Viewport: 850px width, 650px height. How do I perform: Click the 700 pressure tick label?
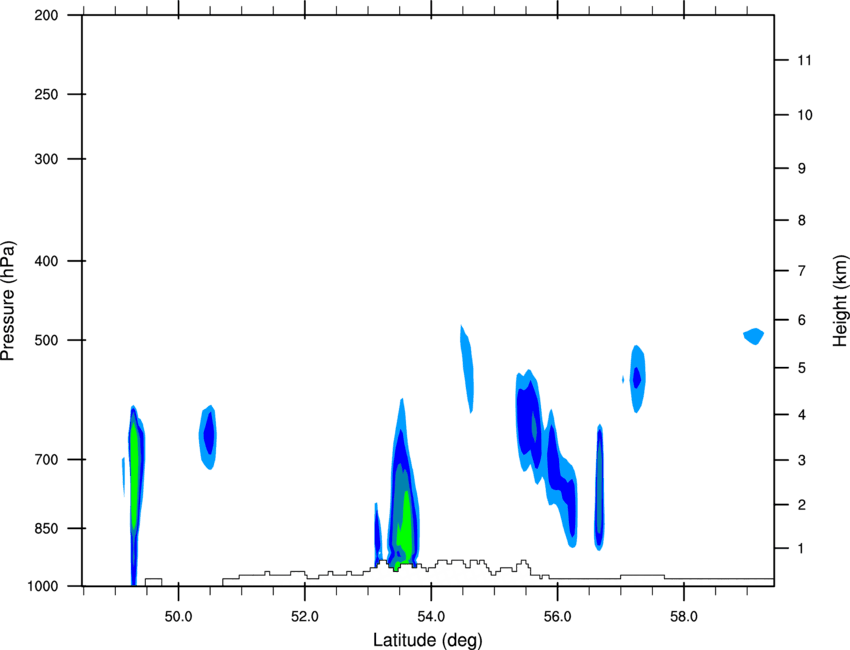(46, 459)
